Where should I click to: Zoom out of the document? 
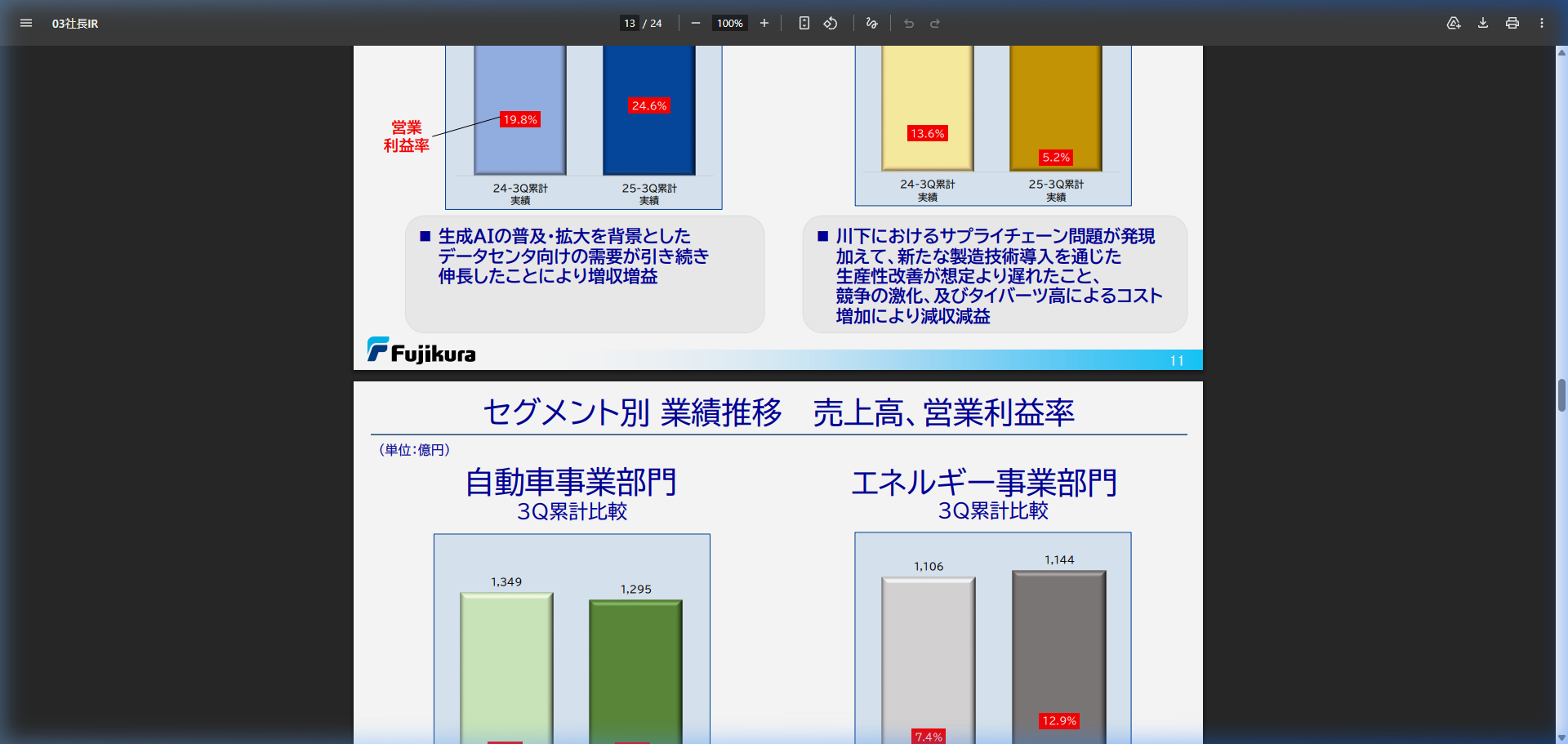coord(696,23)
